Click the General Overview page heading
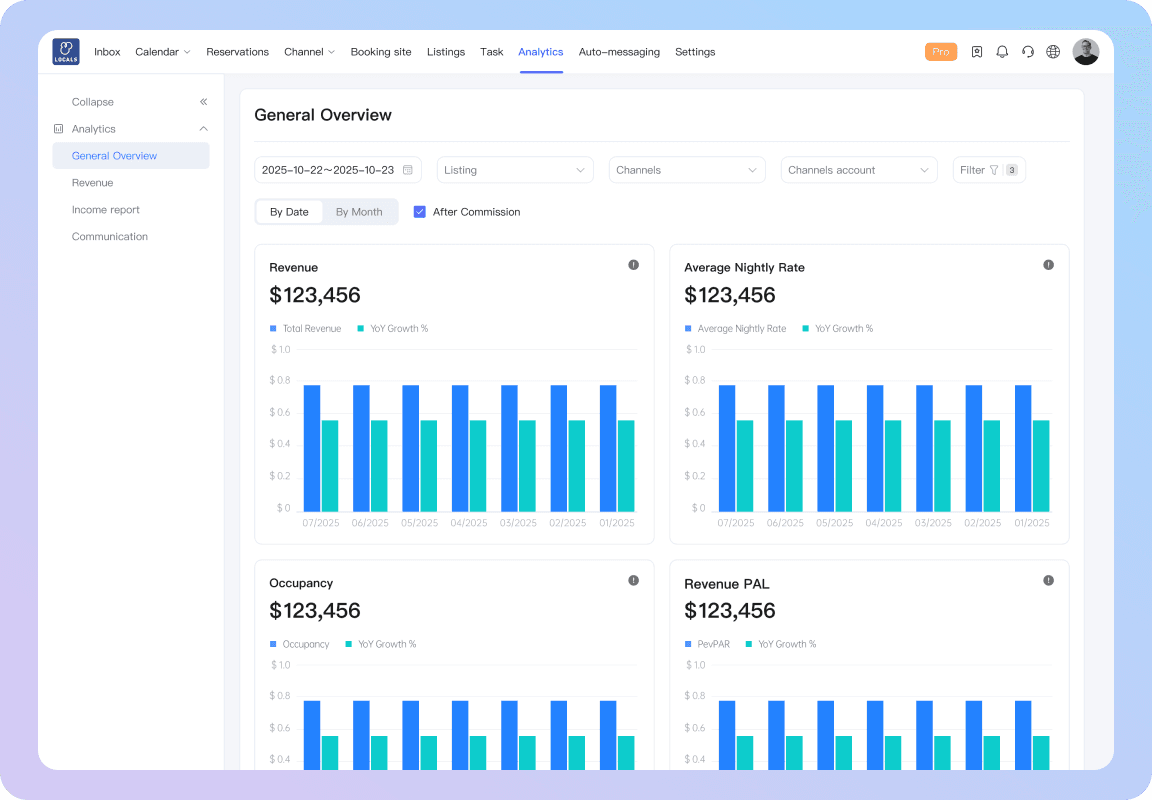 coord(323,115)
